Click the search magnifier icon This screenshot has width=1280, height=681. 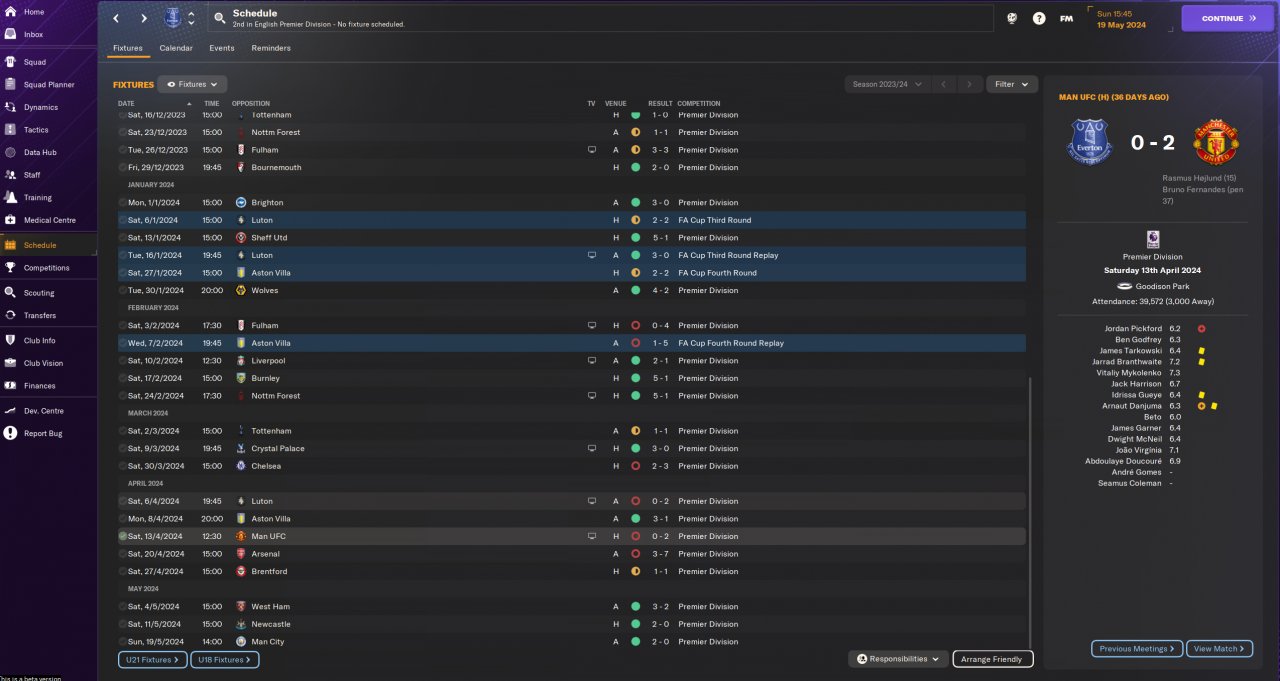(219, 18)
